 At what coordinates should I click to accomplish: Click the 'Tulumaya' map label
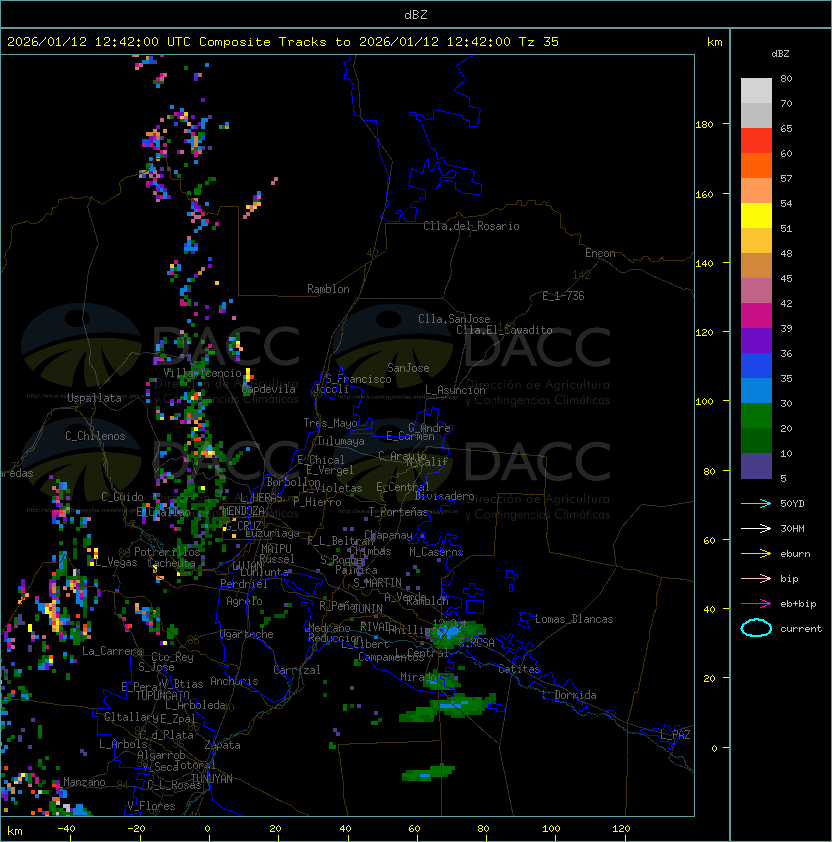click(x=341, y=441)
